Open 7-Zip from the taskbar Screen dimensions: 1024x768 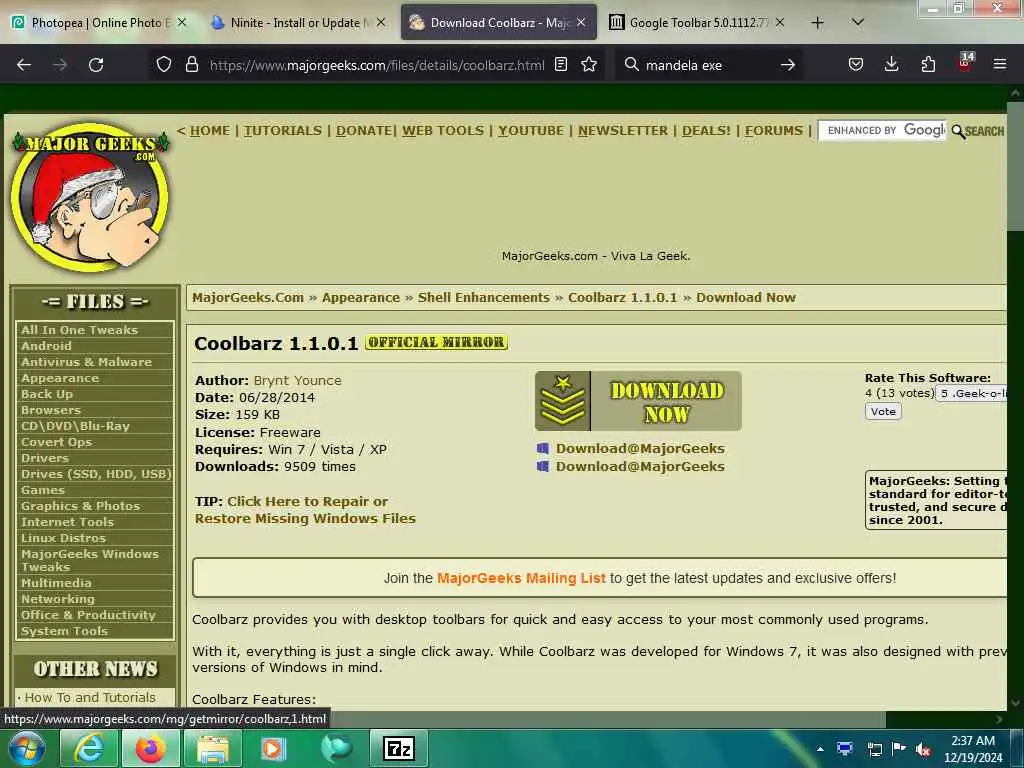point(399,748)
